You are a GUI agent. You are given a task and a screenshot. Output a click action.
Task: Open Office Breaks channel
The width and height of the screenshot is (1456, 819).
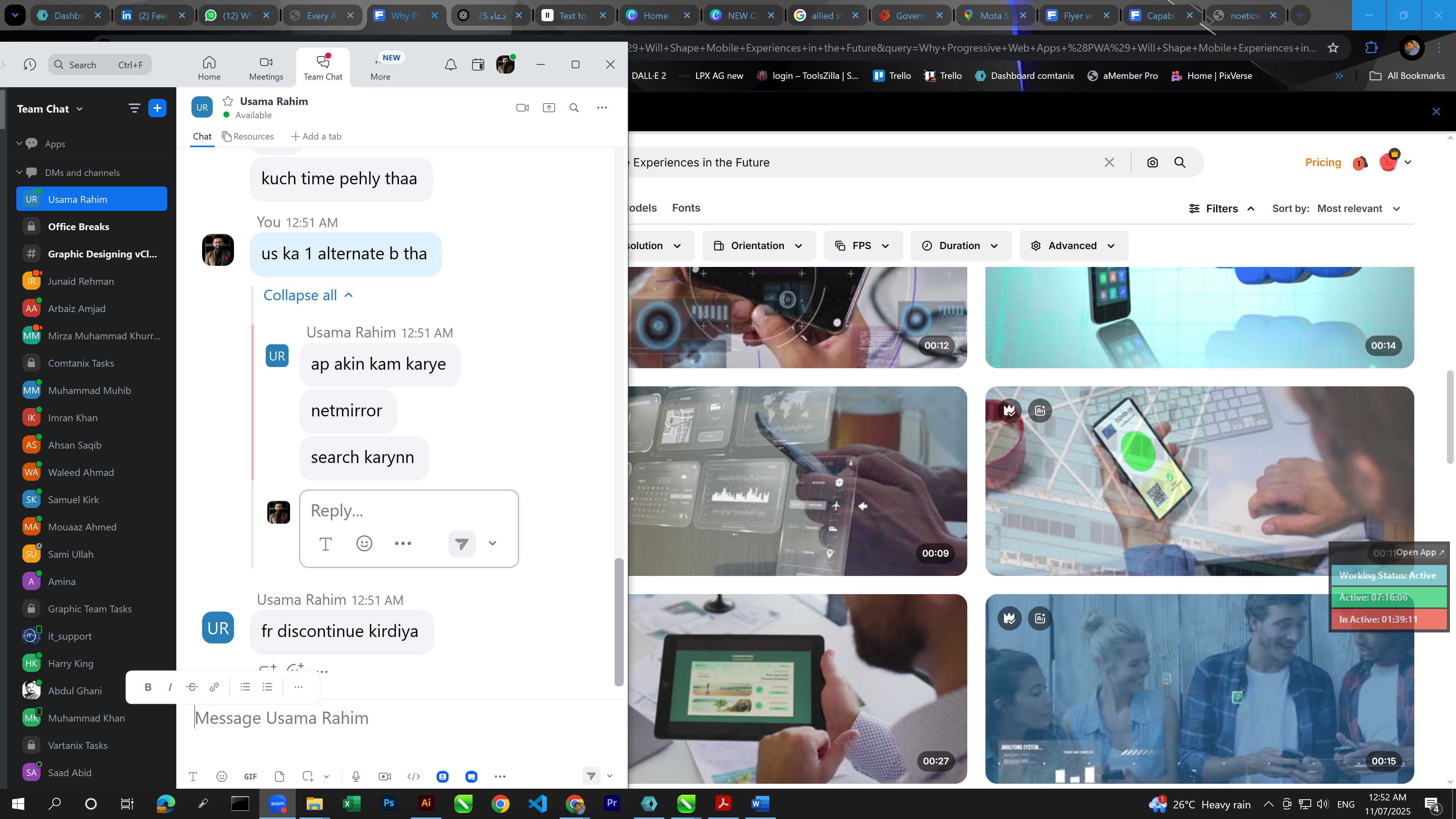coord(91,227)
